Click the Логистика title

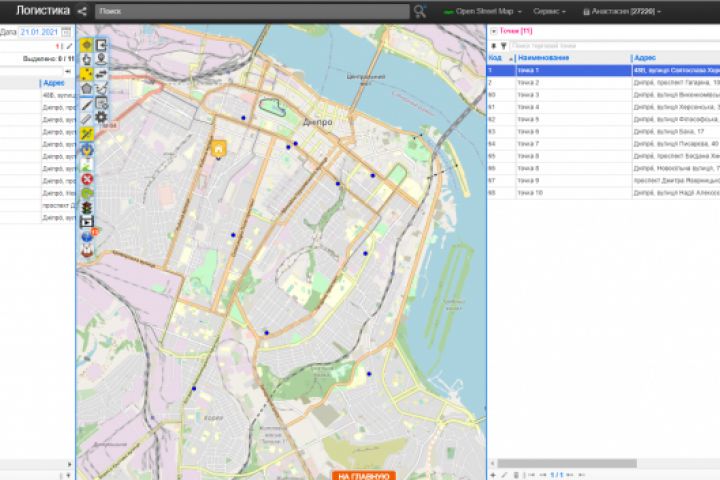coord(43,11)
